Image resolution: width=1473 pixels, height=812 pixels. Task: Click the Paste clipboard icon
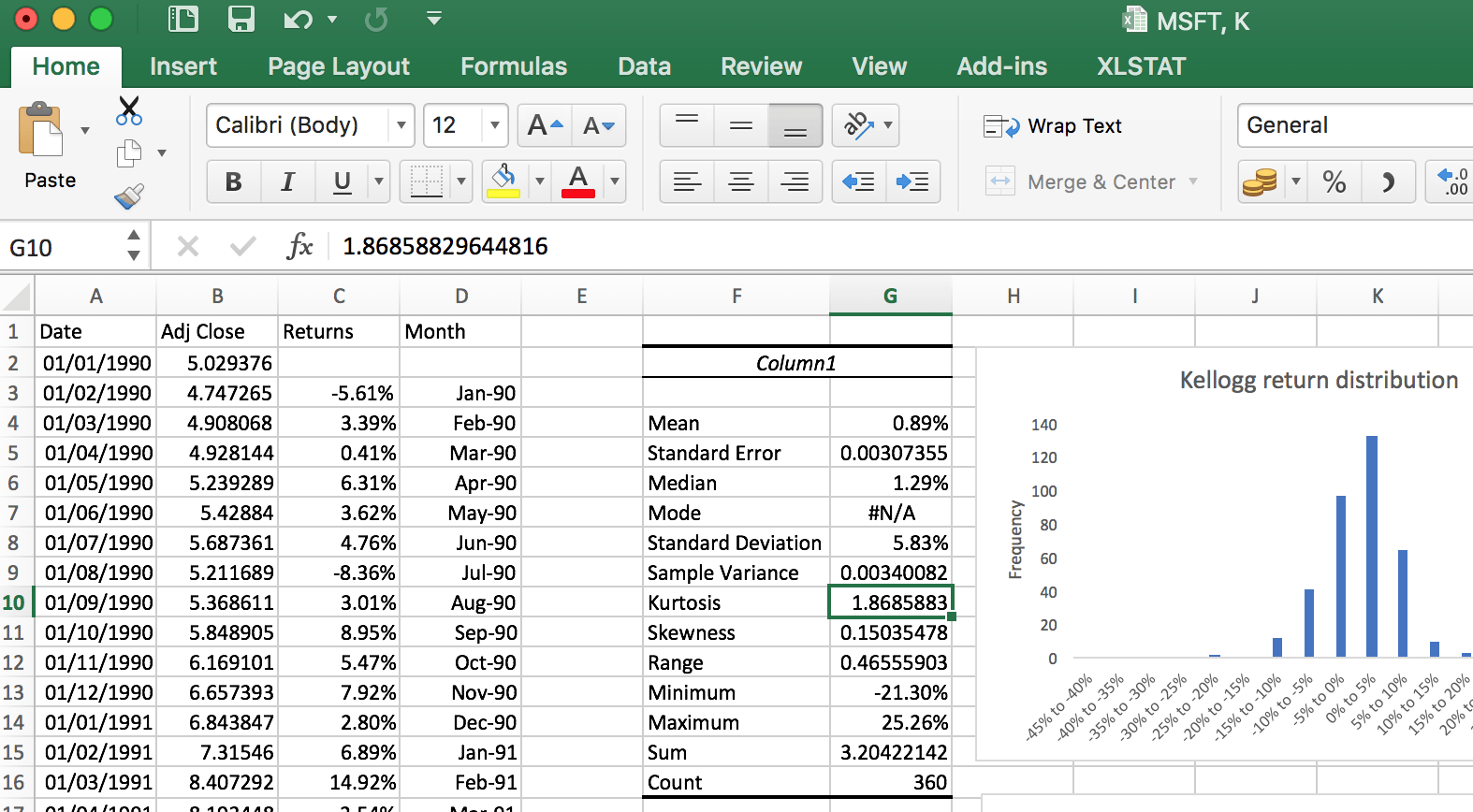point(40,129)
